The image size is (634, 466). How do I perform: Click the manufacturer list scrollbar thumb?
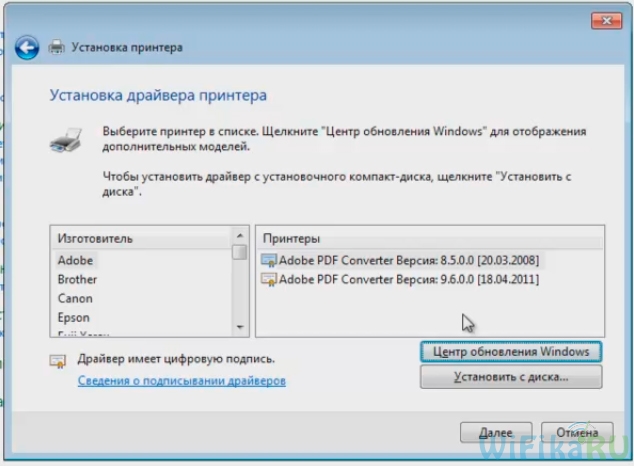(239, 253)
